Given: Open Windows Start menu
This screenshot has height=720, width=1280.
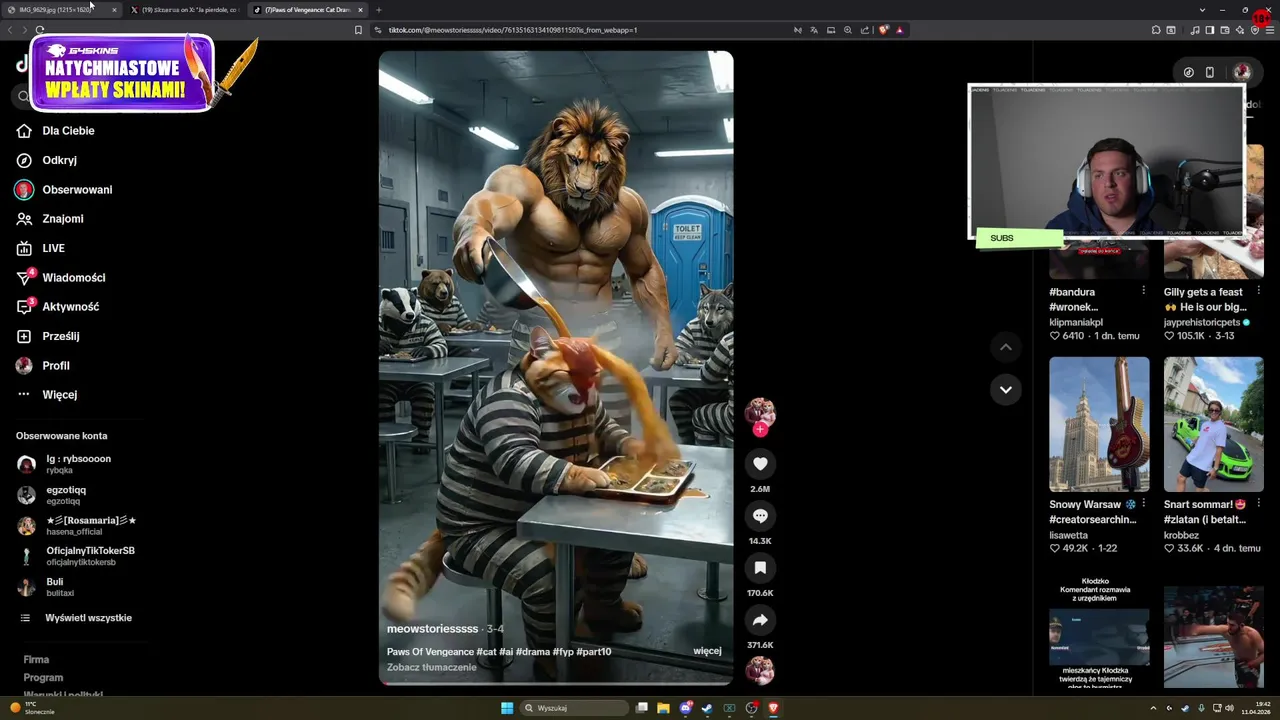Looking at the screenshot, I should 507,708.
